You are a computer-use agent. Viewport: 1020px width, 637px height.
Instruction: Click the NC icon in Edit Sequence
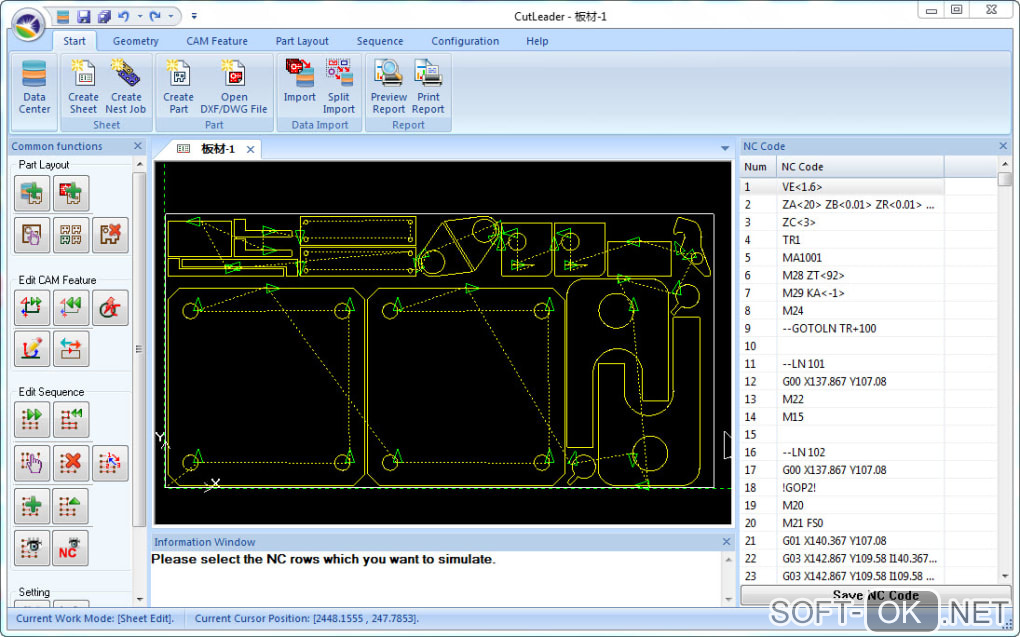[x=71, y=548]
